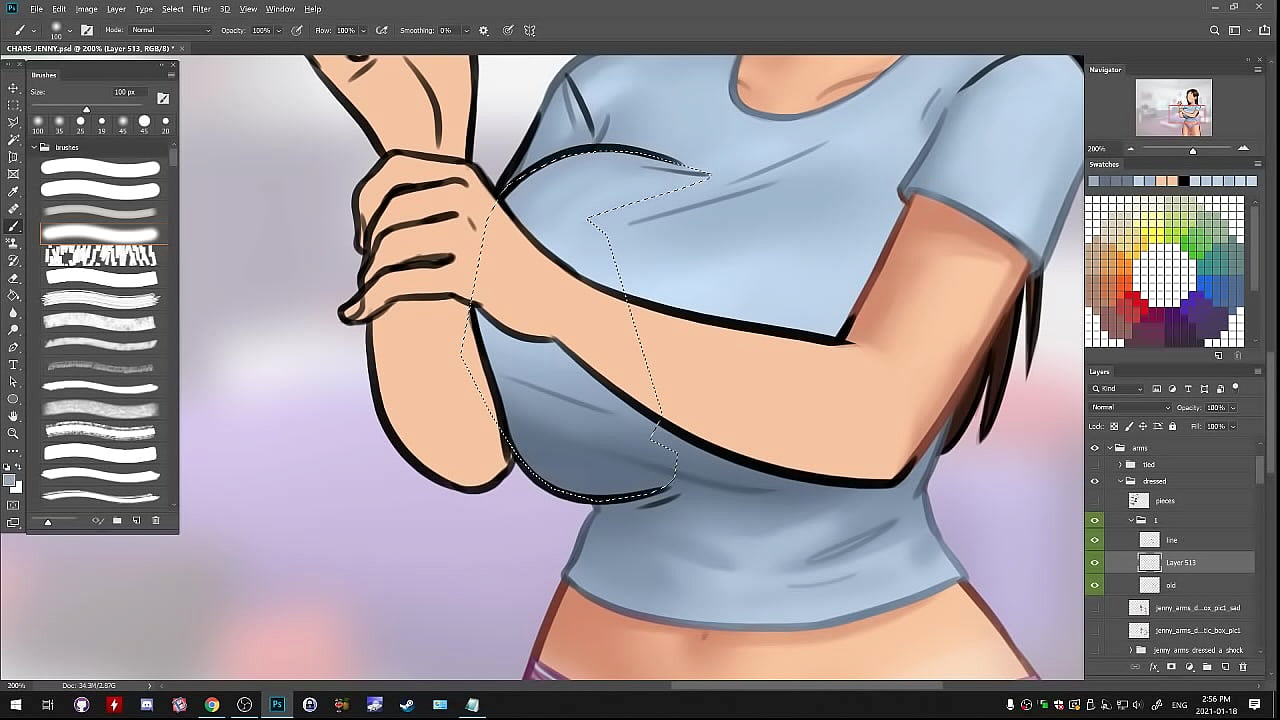
Task: Select the Hand tool
Action: [x=13, y=416]
